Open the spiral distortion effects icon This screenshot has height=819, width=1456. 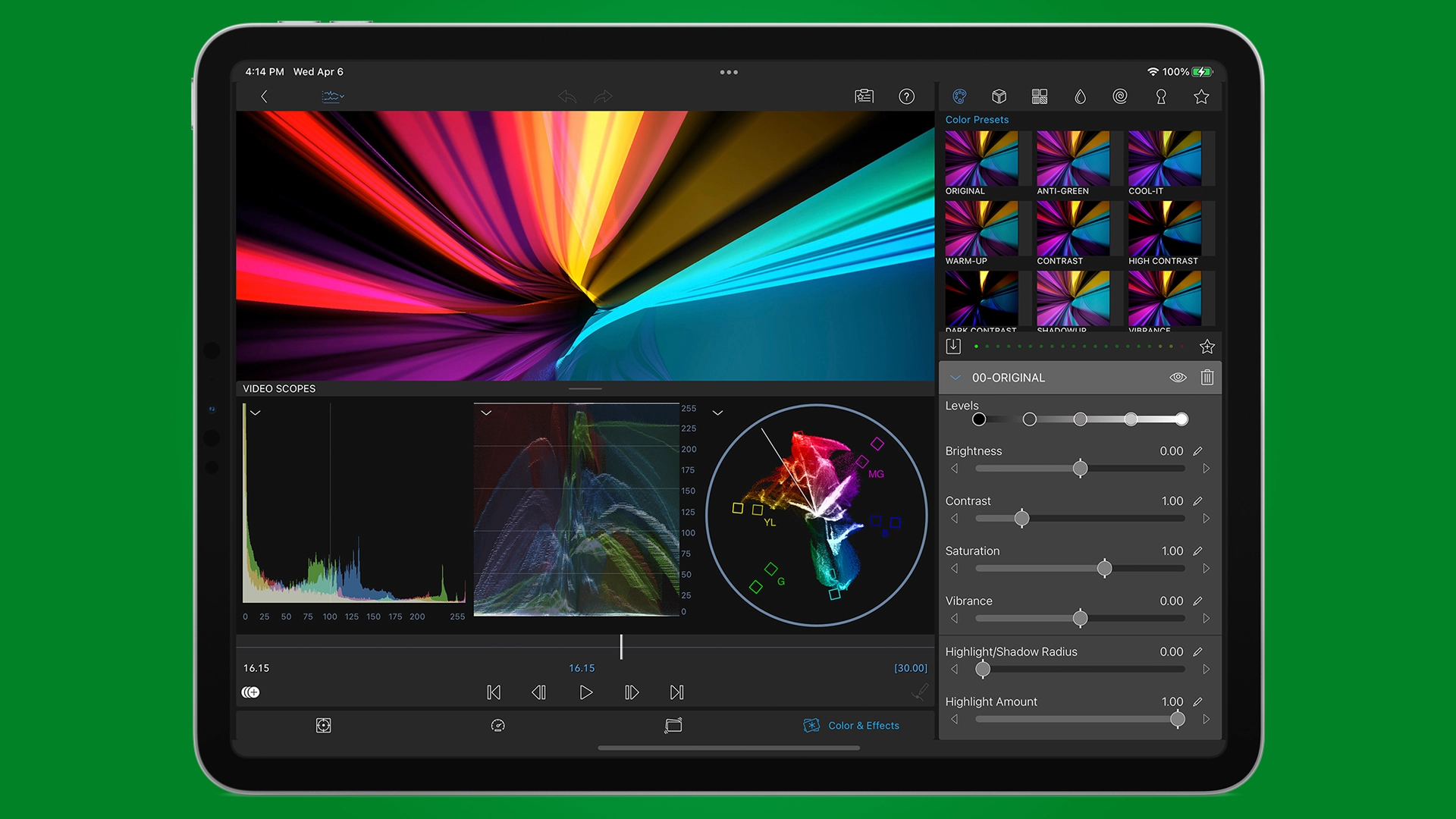coord(1120,96)
